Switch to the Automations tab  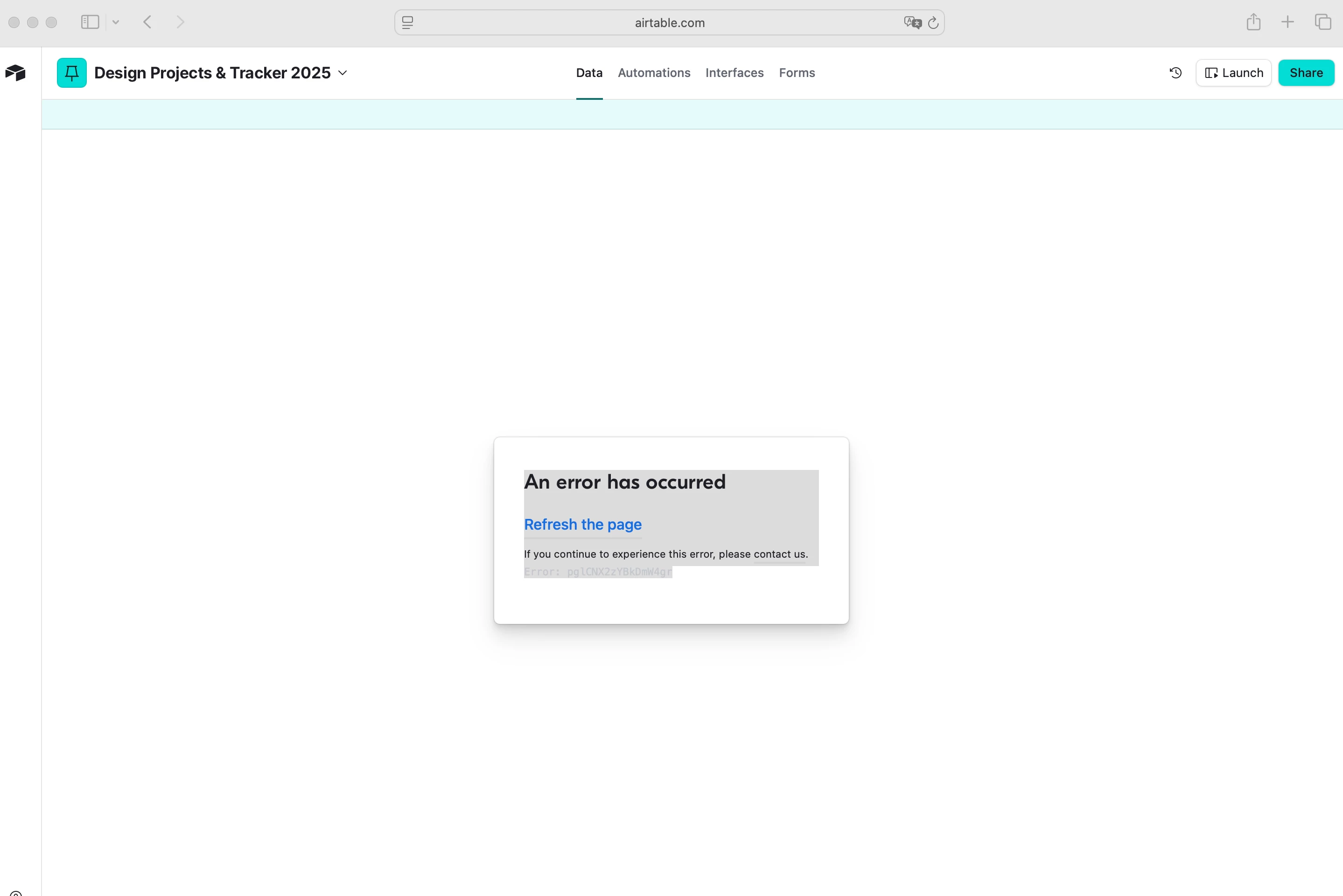pos(654,73)
